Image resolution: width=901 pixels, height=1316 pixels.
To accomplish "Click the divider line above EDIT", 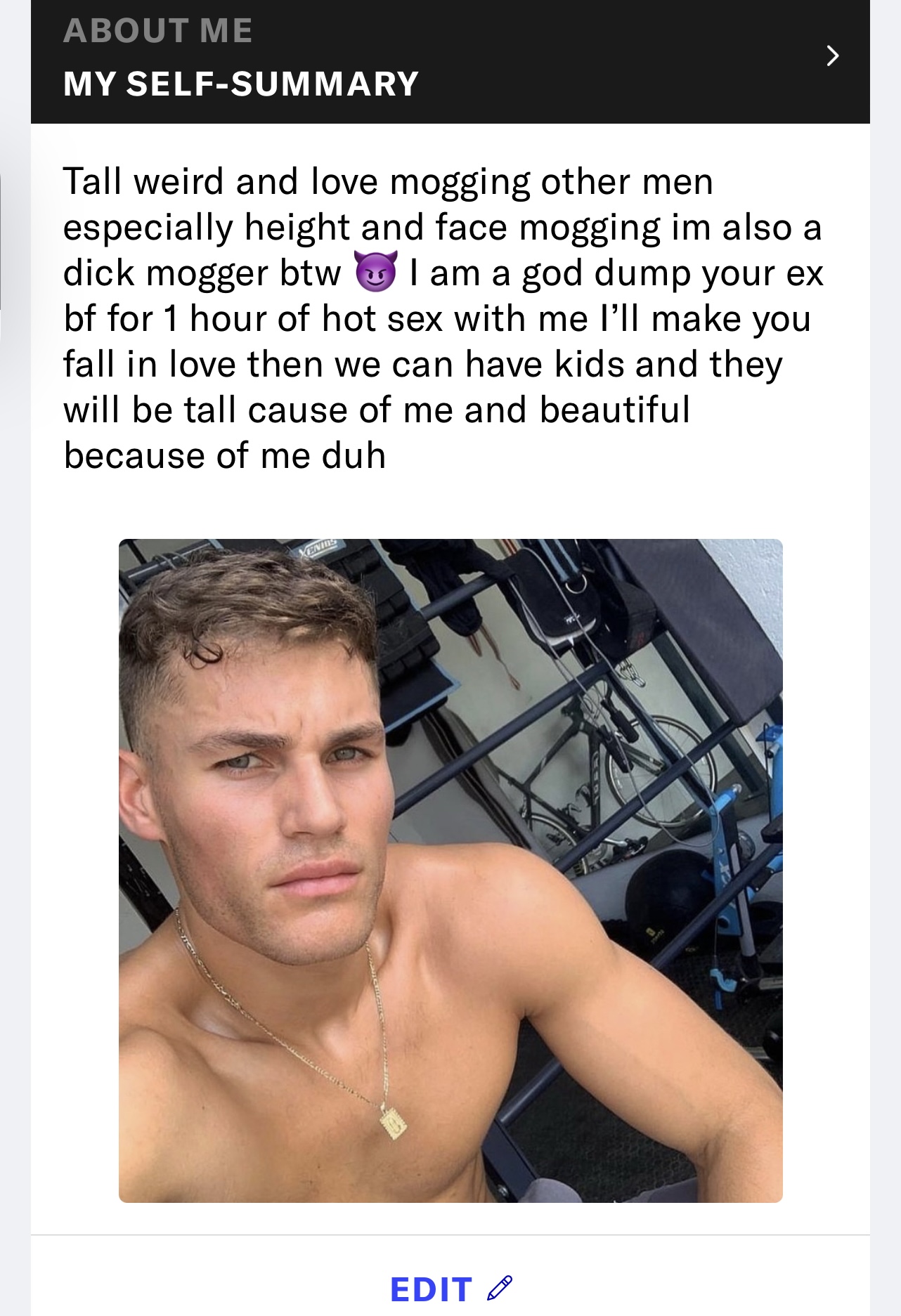I will click(450, 1234).
